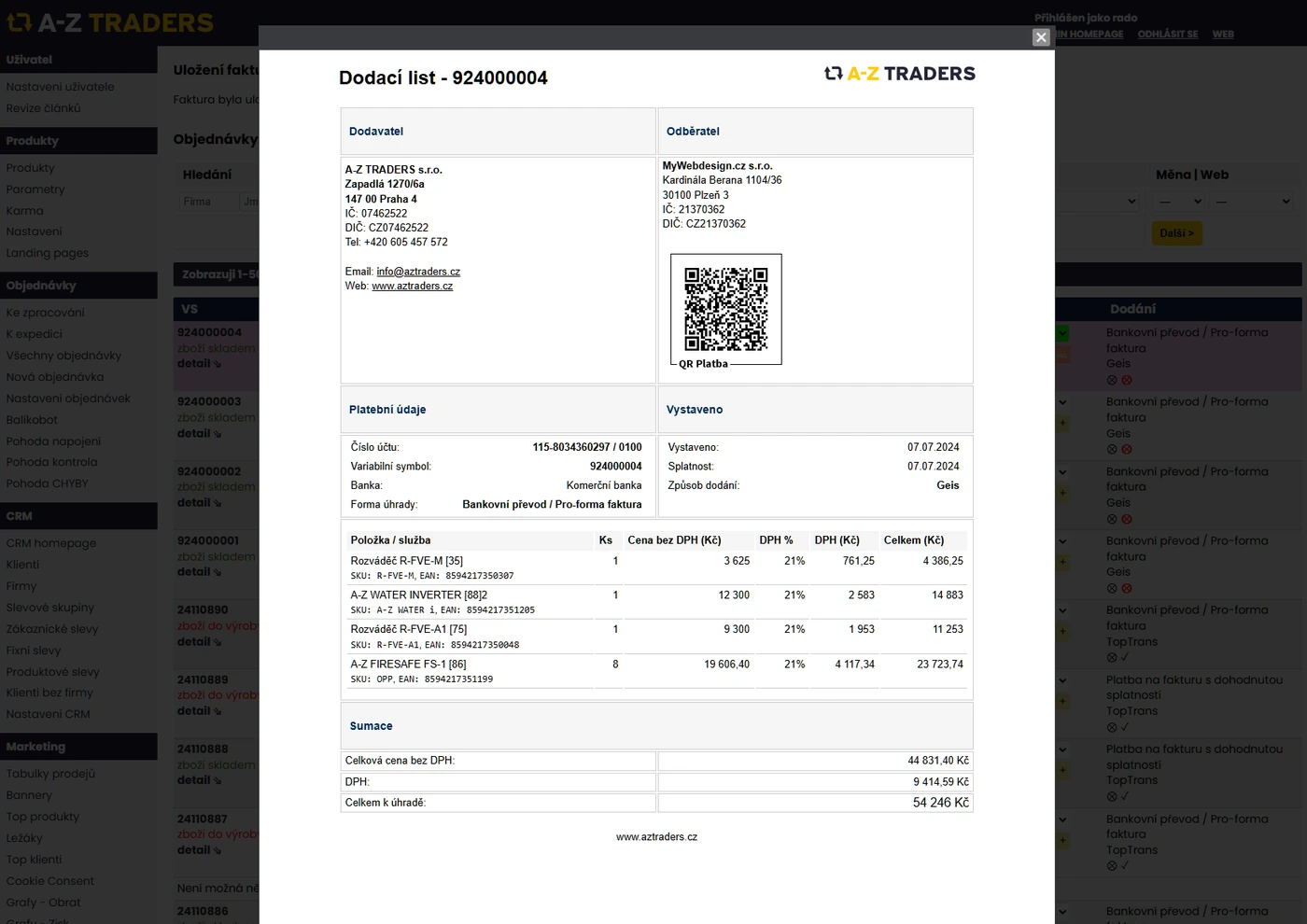Screen dimensions: 1307x924
Task: Open the www.aztraders.cz web link
Action: tap(412, 286)
